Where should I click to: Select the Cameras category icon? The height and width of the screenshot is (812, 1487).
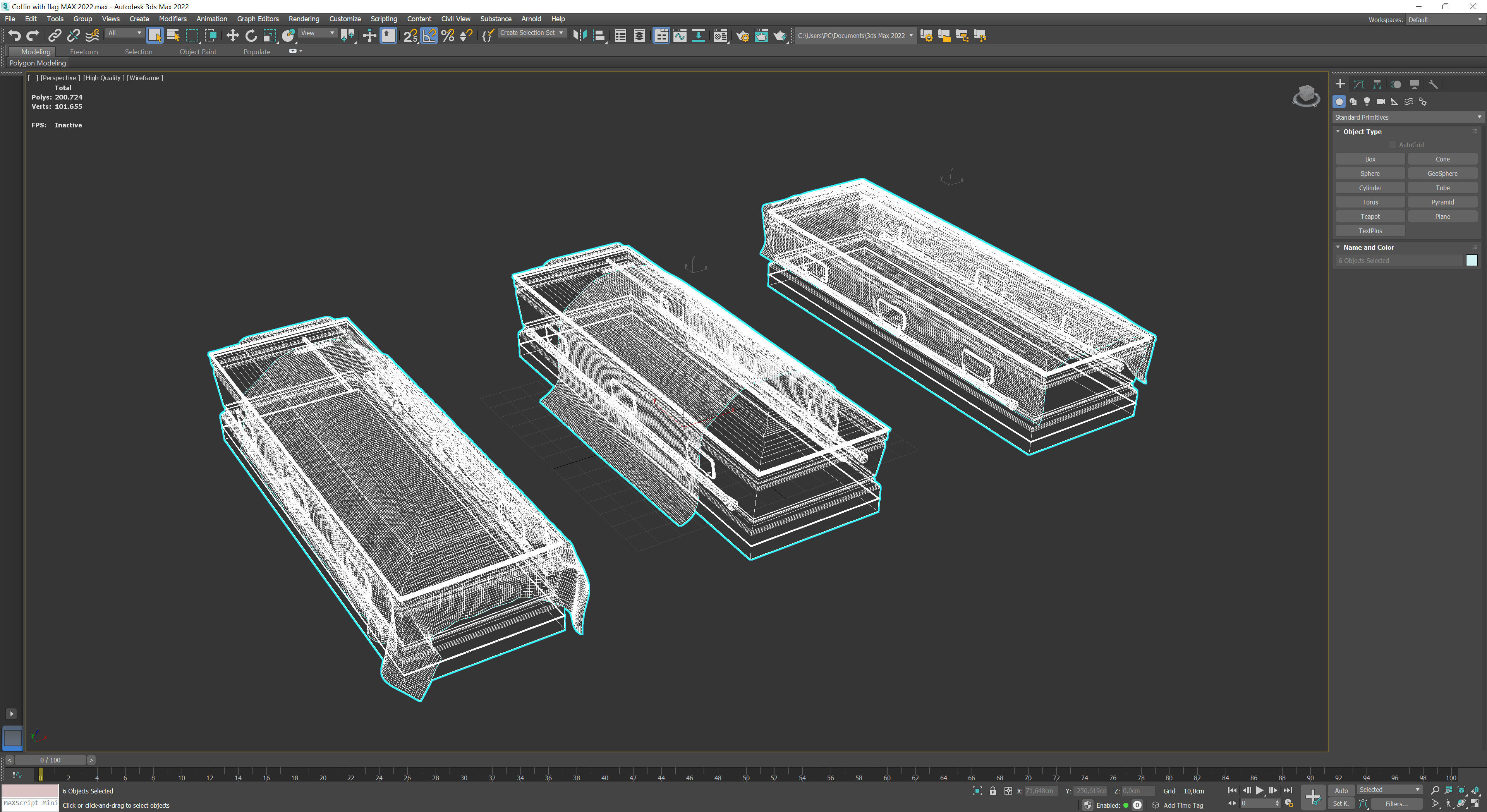click(x=1381, y=101)
